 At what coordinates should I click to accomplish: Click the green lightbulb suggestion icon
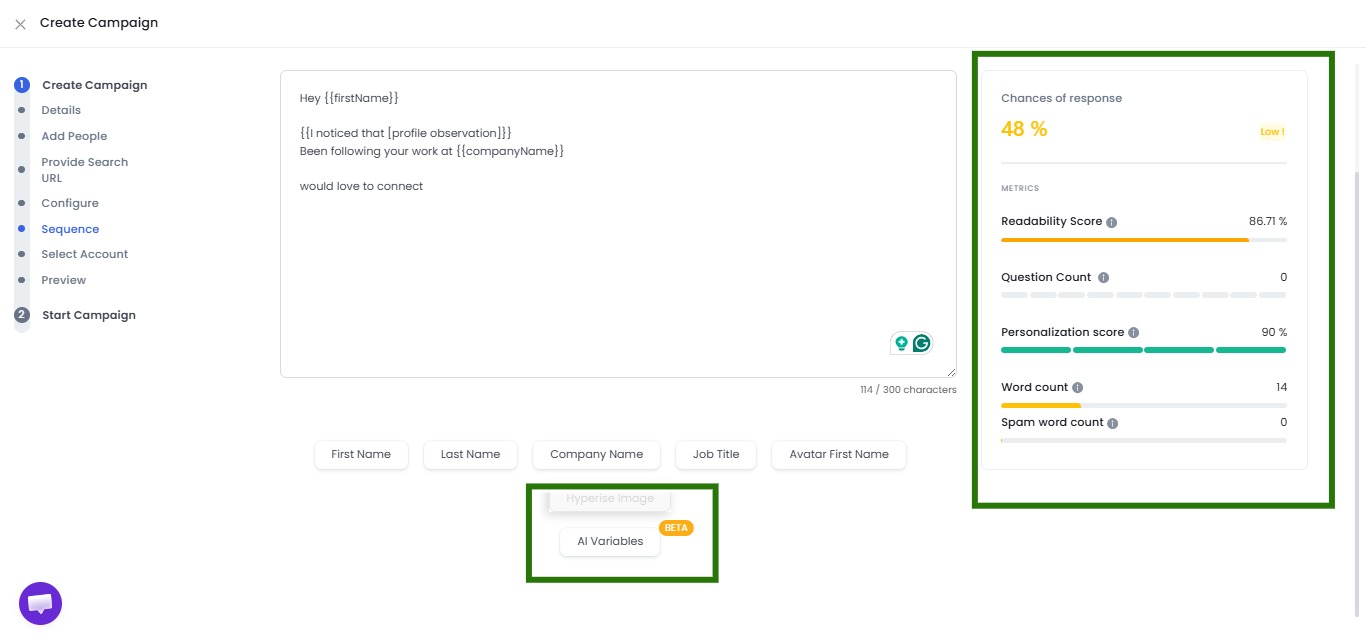click(901, 343)
